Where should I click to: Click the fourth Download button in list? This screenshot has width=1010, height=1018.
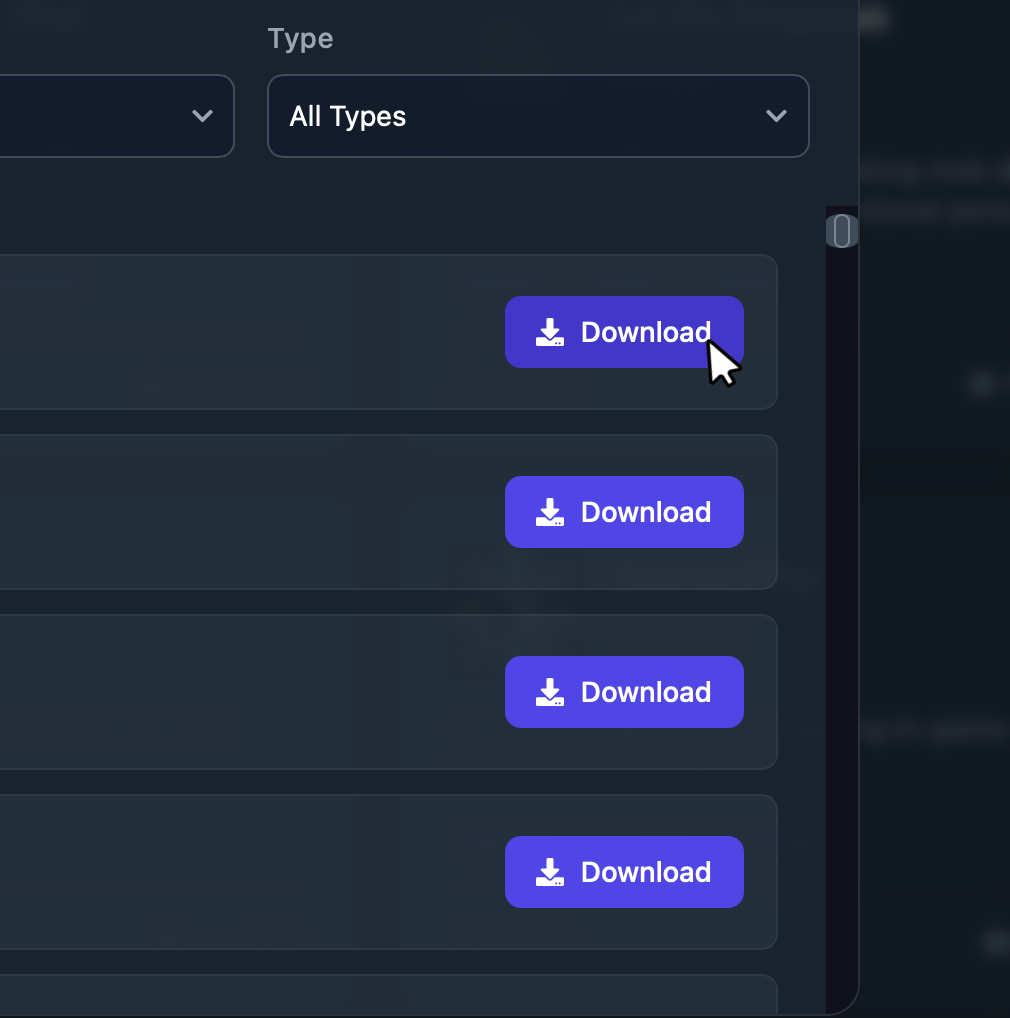624,872
